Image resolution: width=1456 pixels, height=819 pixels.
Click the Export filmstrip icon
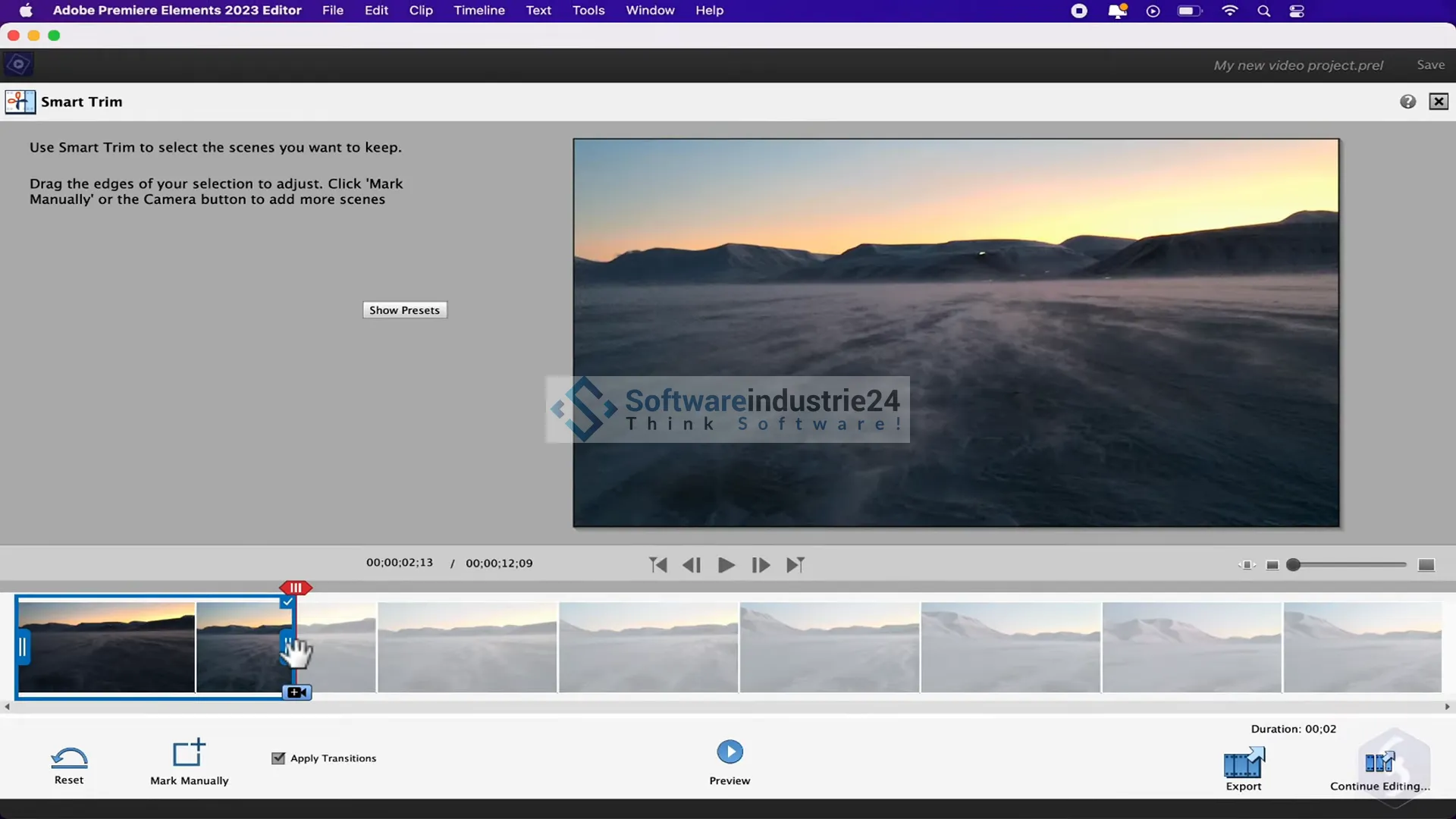[1244, 763]
